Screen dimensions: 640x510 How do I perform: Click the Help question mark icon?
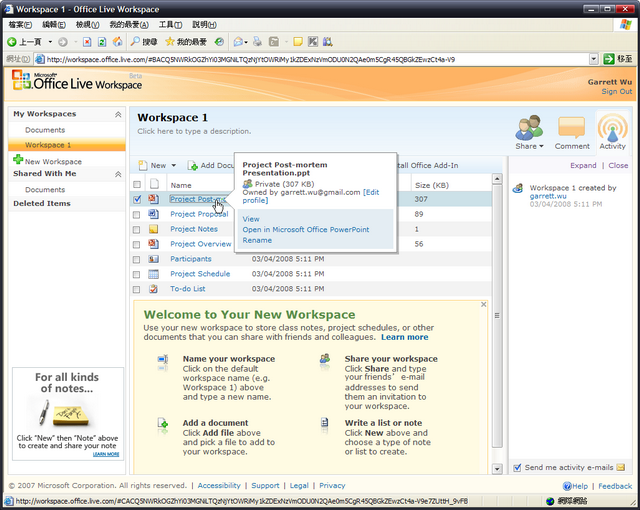[567, 486]
